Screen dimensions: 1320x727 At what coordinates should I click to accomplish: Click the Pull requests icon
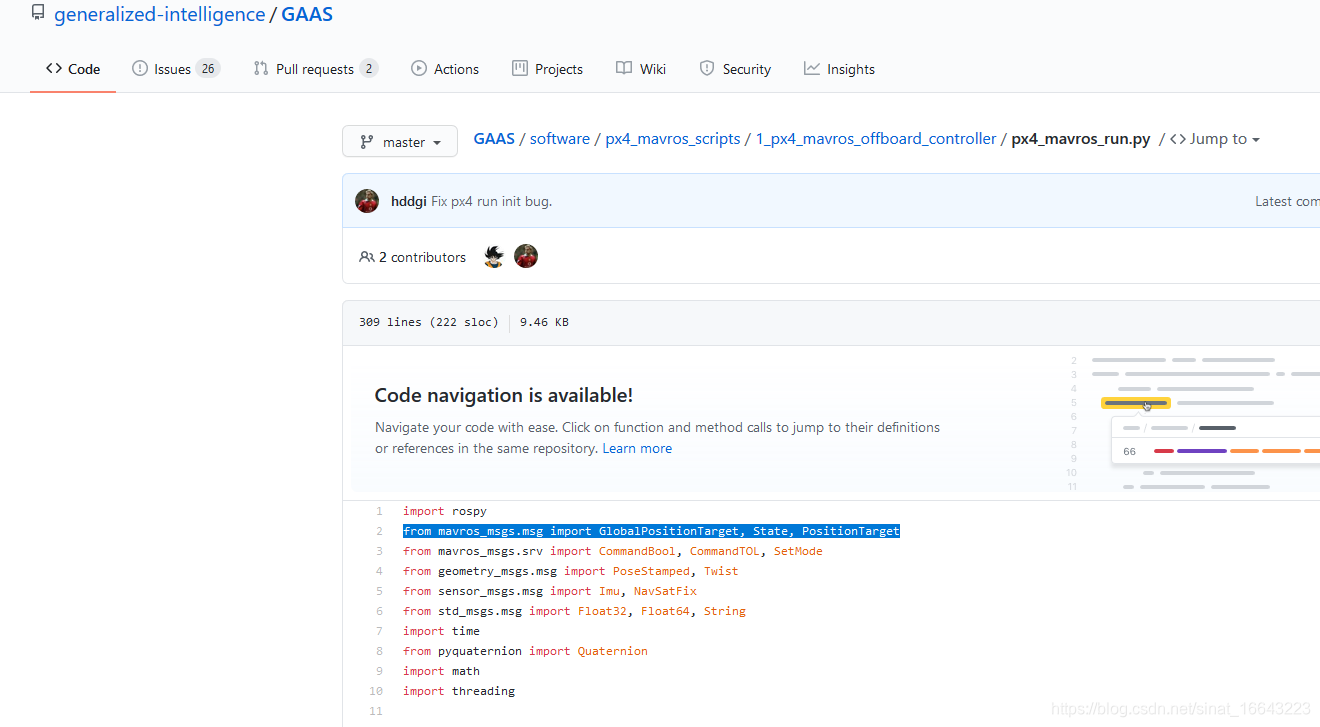click(261, 69)
